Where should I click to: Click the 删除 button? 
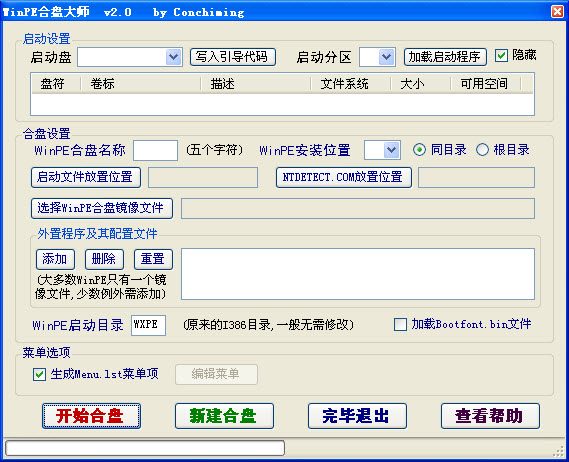coord(105,259)
